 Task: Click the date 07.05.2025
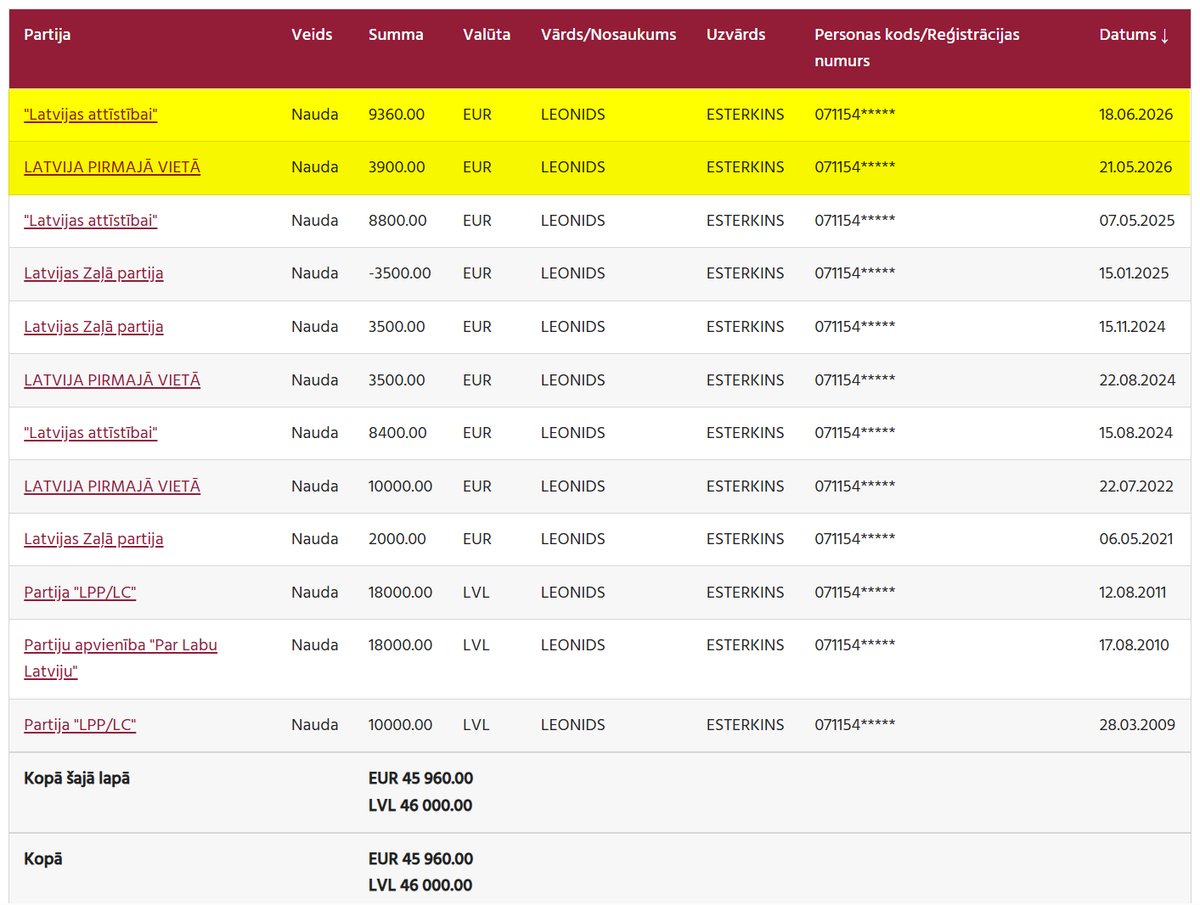pyautogui.click(x=1135, y=221)
